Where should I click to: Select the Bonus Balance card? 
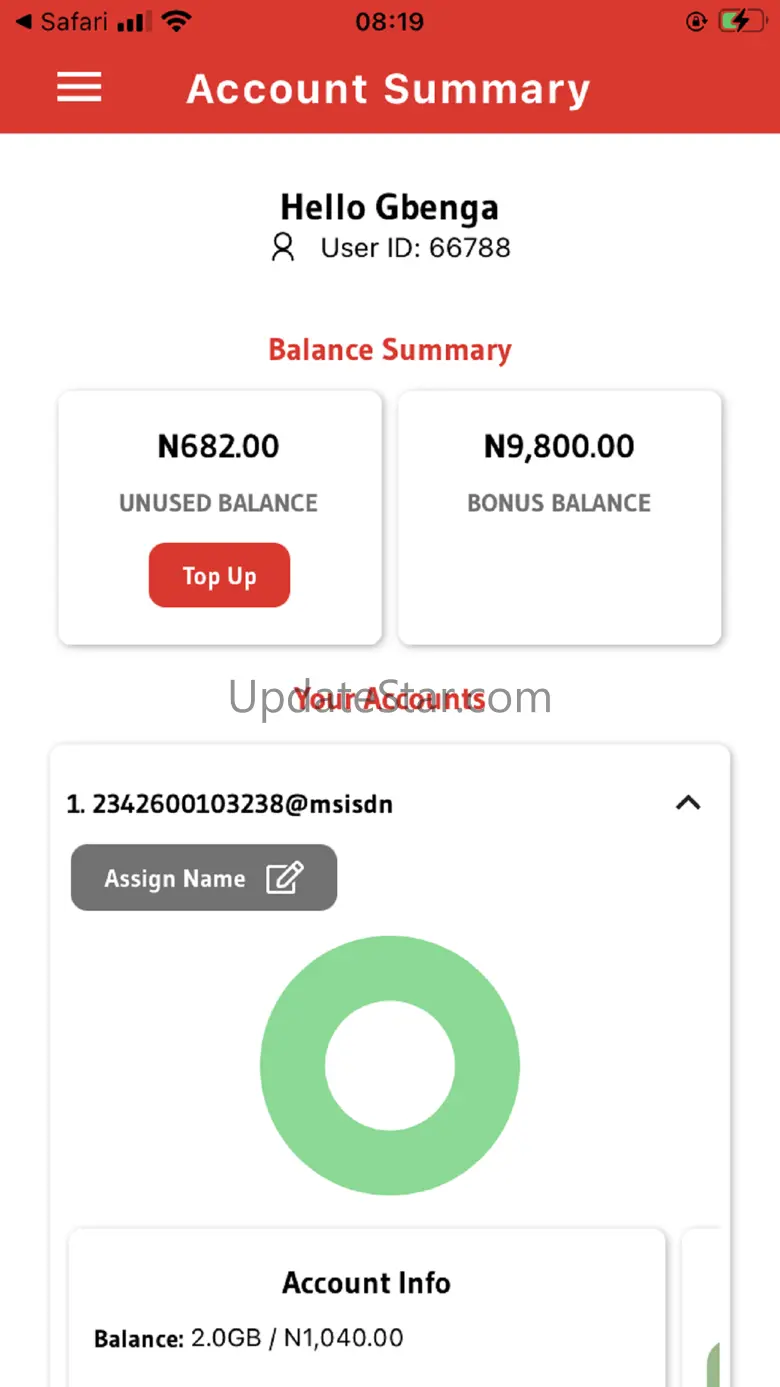559,517
